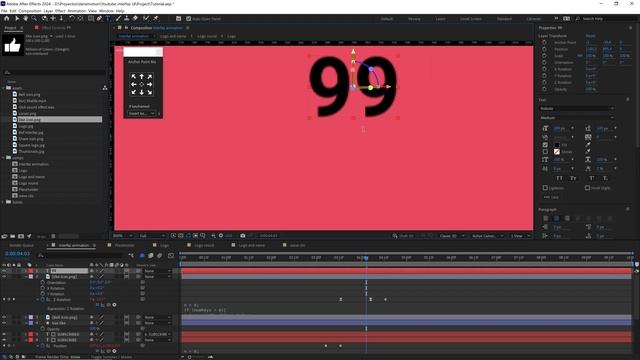Open the File menu
The image size is (640, 360).
click(4, 11)
